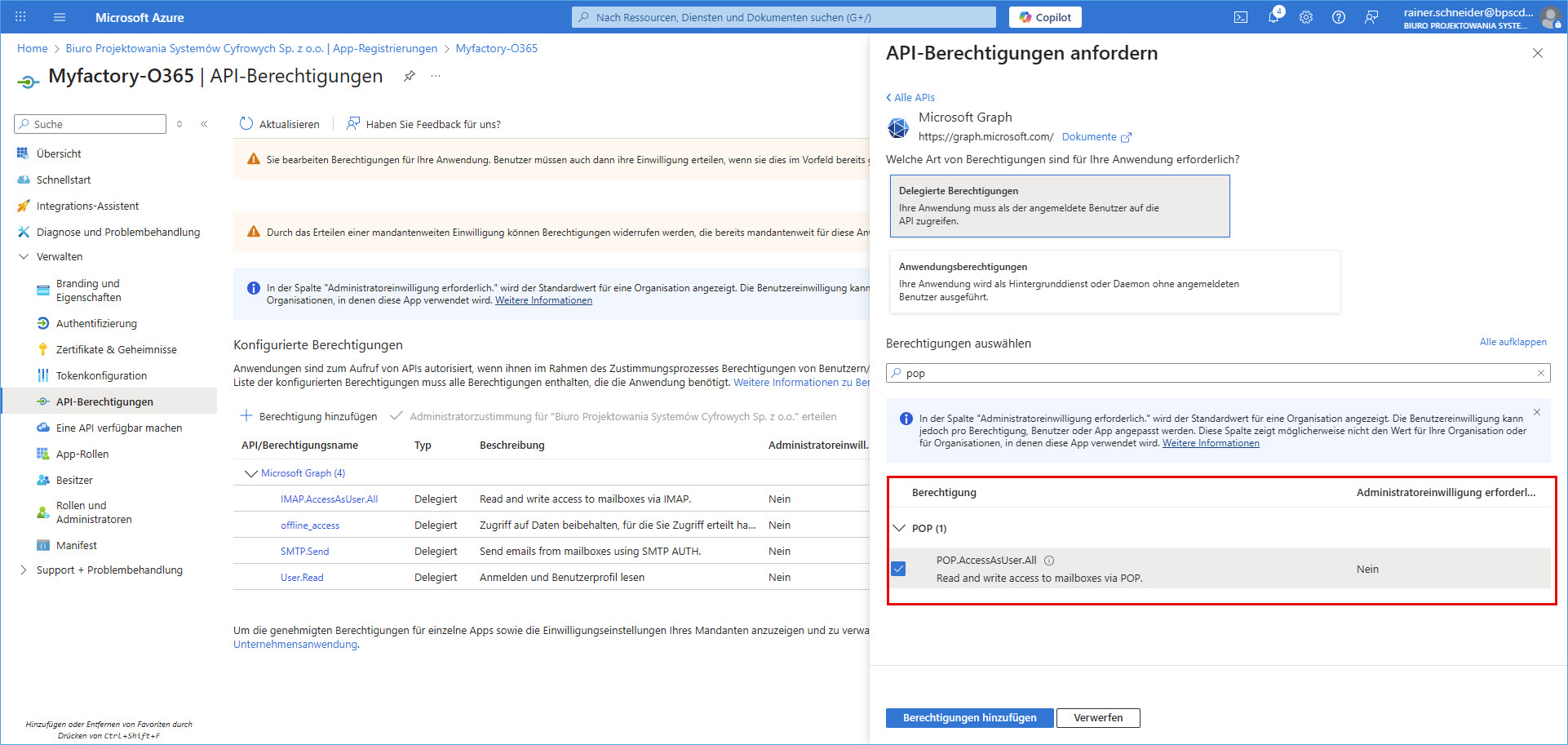Click Berechtigungen hinzufügen button
The image size is (1568, 745).
[x=969, y=718]
